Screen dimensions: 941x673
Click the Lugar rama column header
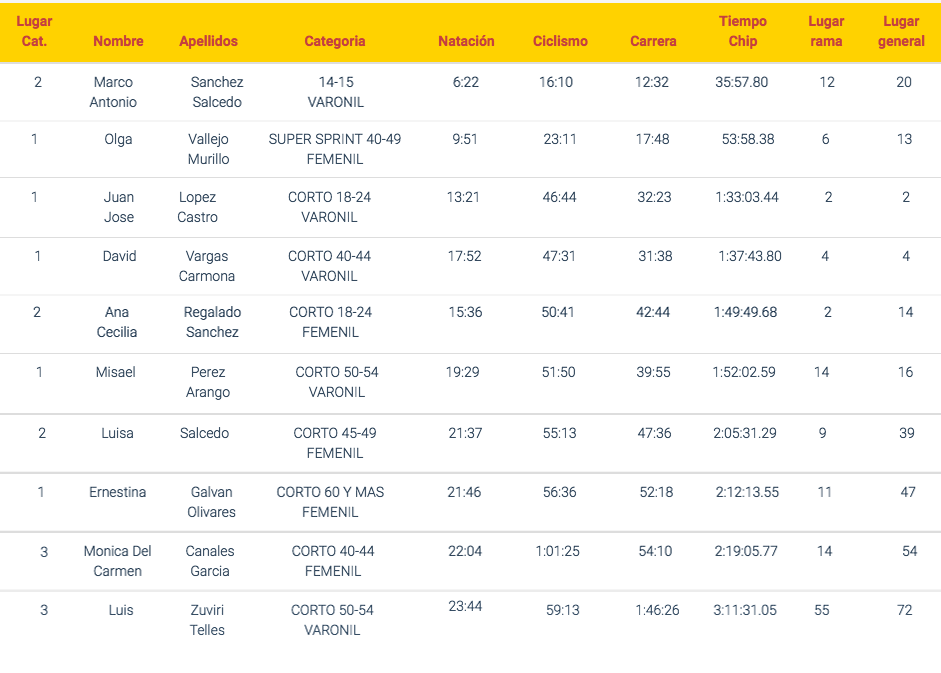pyautogui.click(x=826, y=31)
